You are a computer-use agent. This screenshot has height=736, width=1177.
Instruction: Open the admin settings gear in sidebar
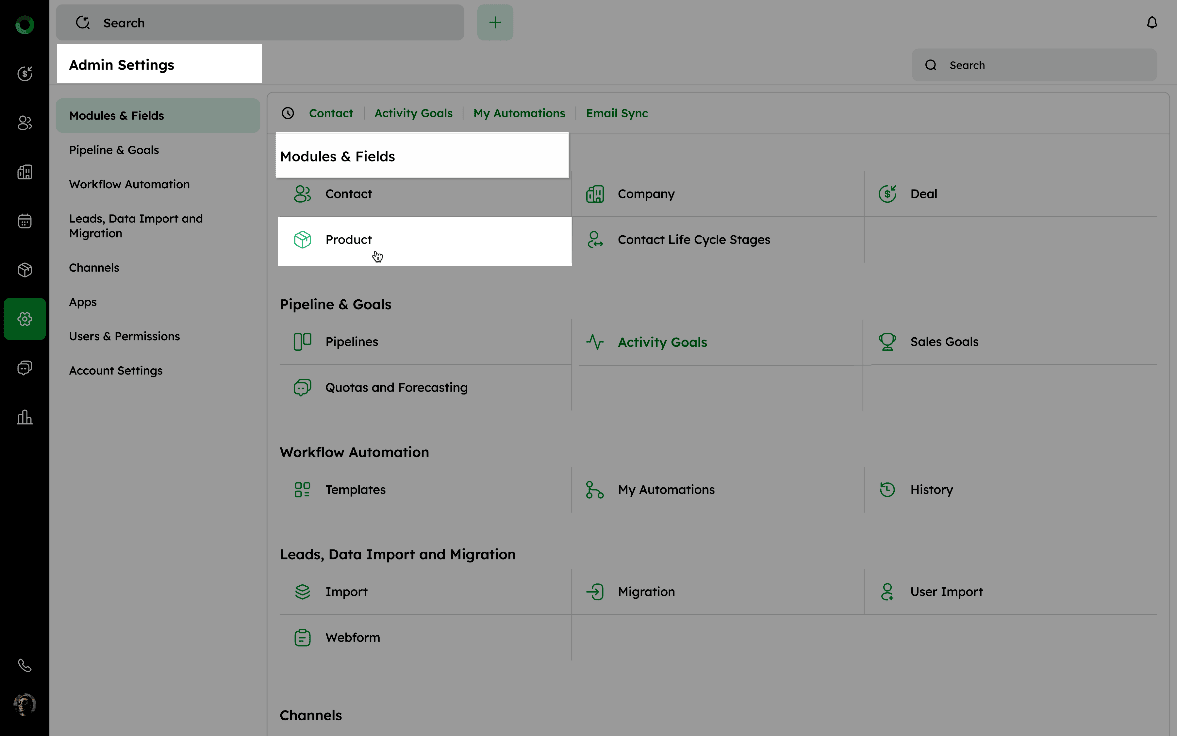tap(25, 319)
